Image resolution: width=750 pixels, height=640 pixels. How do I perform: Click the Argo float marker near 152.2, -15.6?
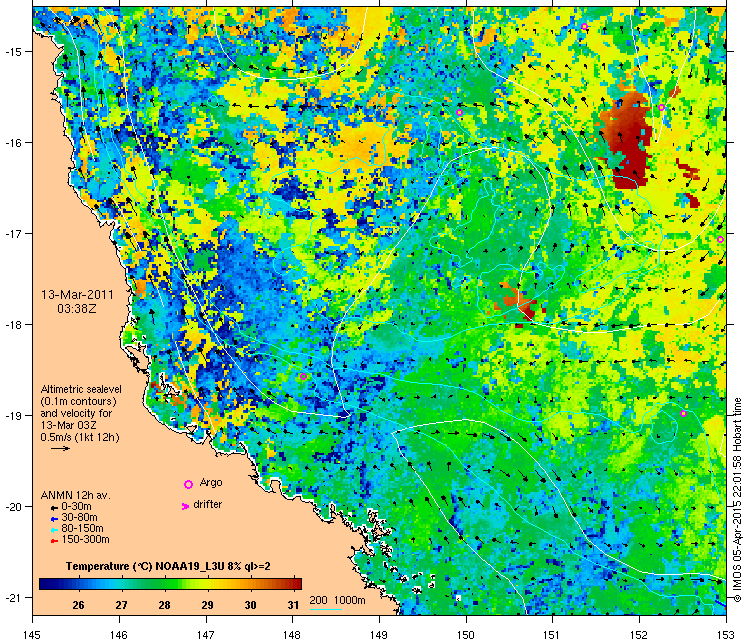click(x=661, y=107)
